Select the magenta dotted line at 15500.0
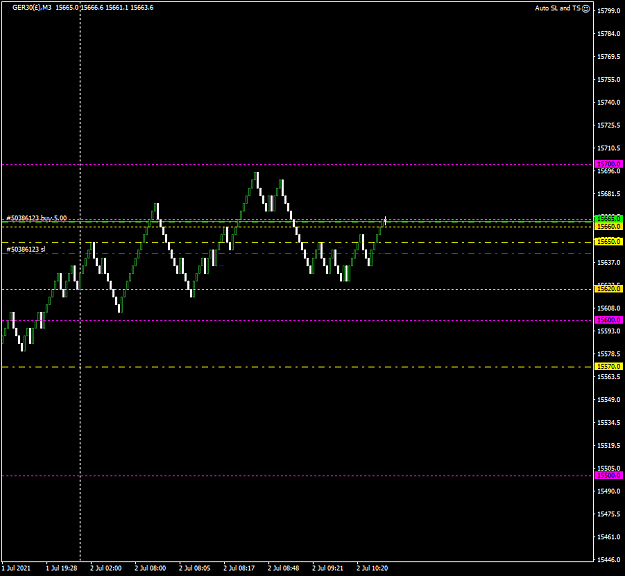625x576 pixels. (297, 476)
